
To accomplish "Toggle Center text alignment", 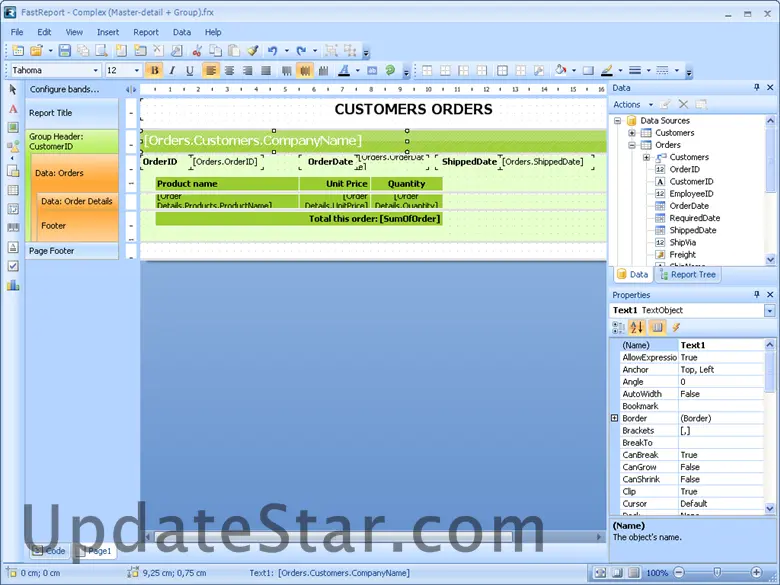I will pyautogui.click(x=229, y=71).
